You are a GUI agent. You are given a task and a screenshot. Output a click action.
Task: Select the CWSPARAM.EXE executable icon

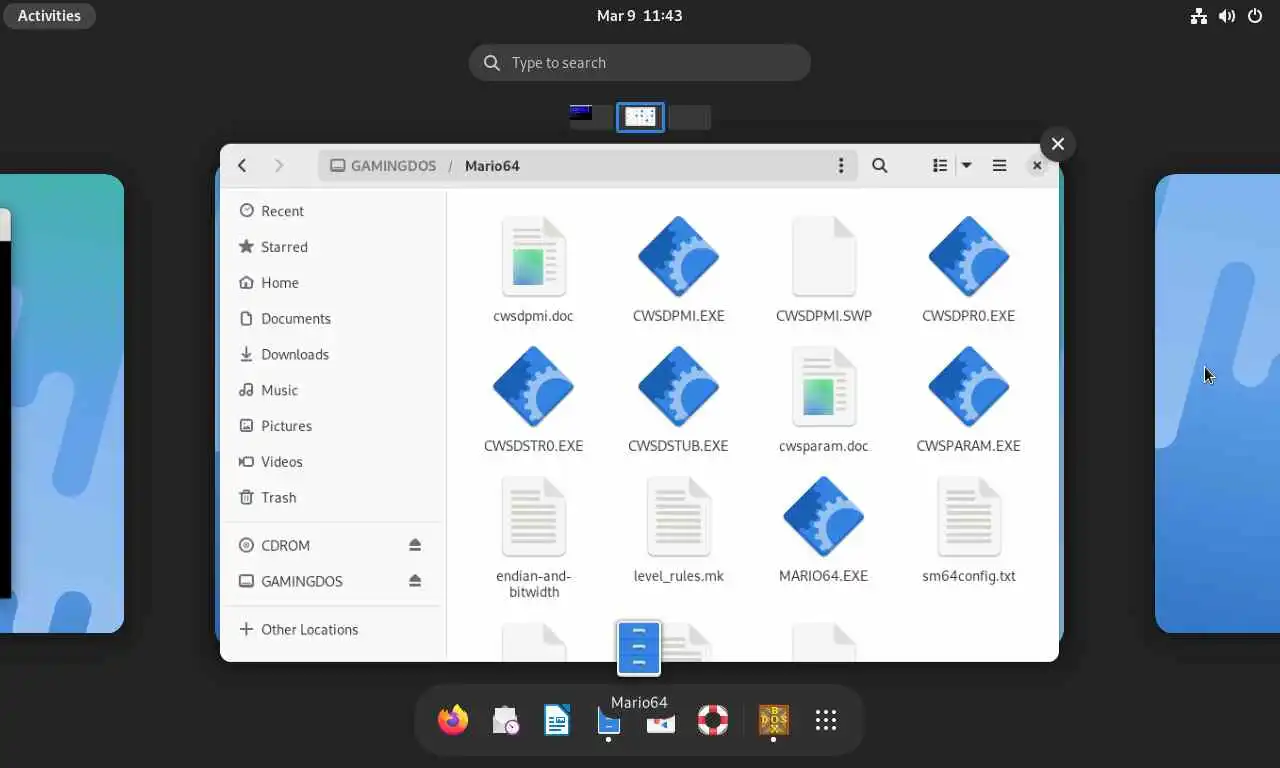point(968,387)
